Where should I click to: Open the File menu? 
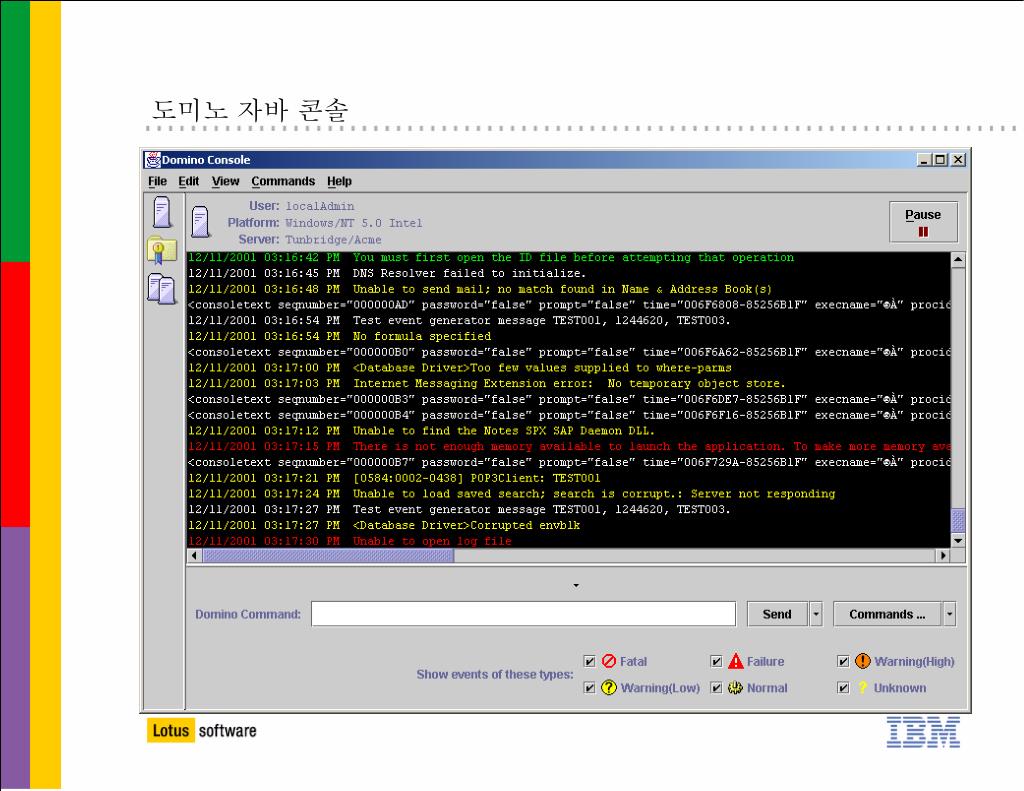pyautogui.click(x=157, y=182)
